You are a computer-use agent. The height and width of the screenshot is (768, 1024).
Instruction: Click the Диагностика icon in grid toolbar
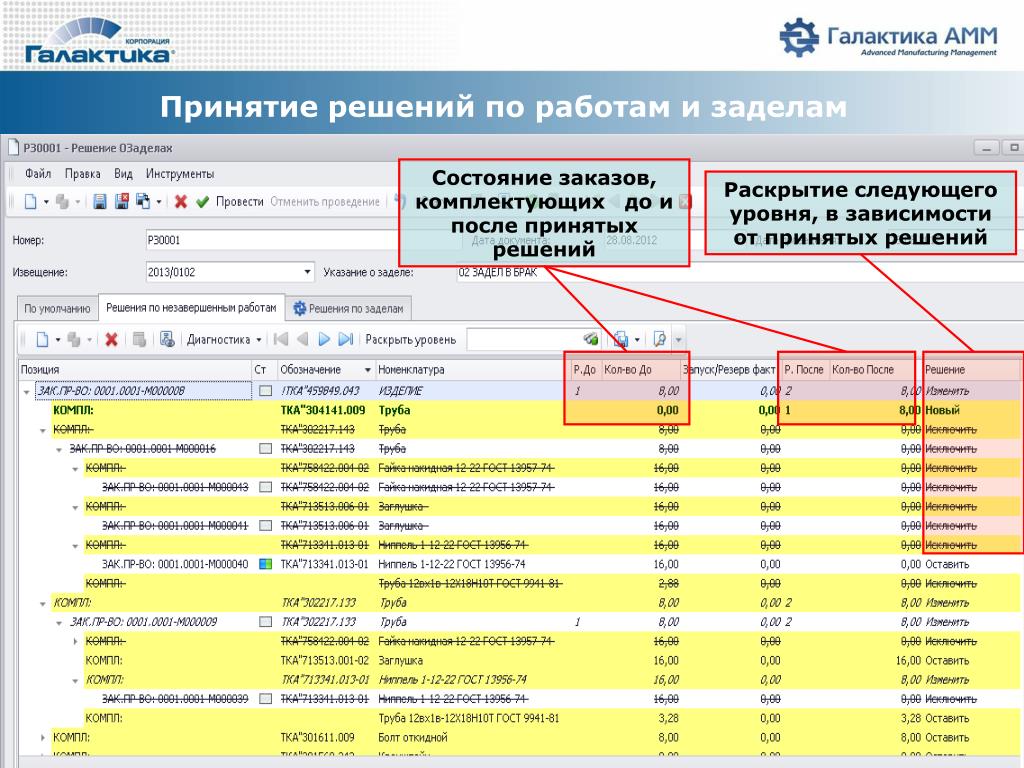167,339
